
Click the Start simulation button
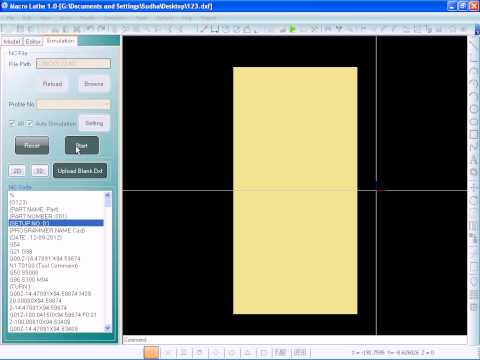[x=82, y=146]
